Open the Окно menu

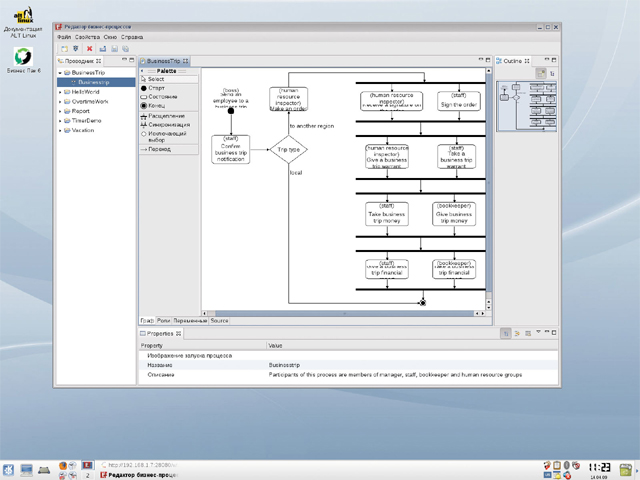click(110, 37)
